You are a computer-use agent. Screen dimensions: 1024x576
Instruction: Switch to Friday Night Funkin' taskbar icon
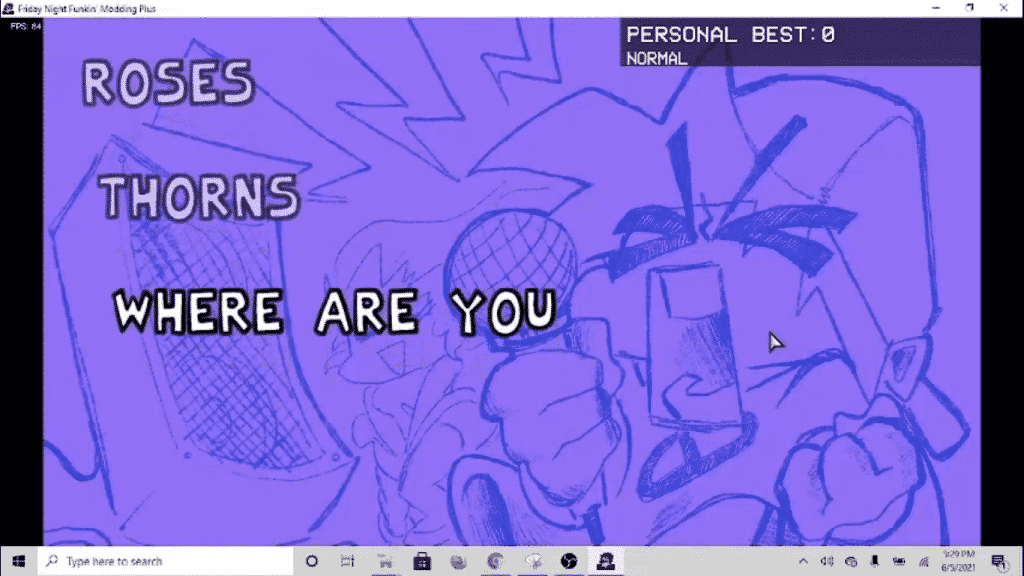605,561
